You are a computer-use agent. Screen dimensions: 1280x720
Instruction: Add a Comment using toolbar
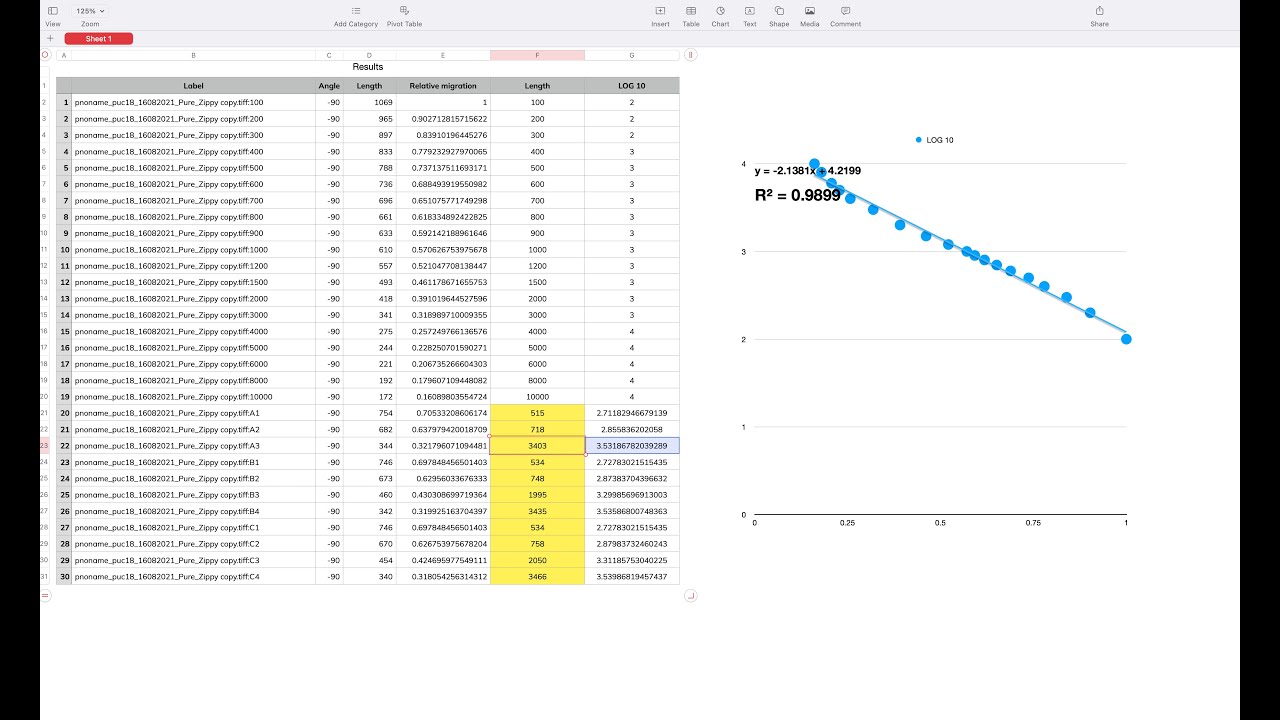(x=845, y=16)
